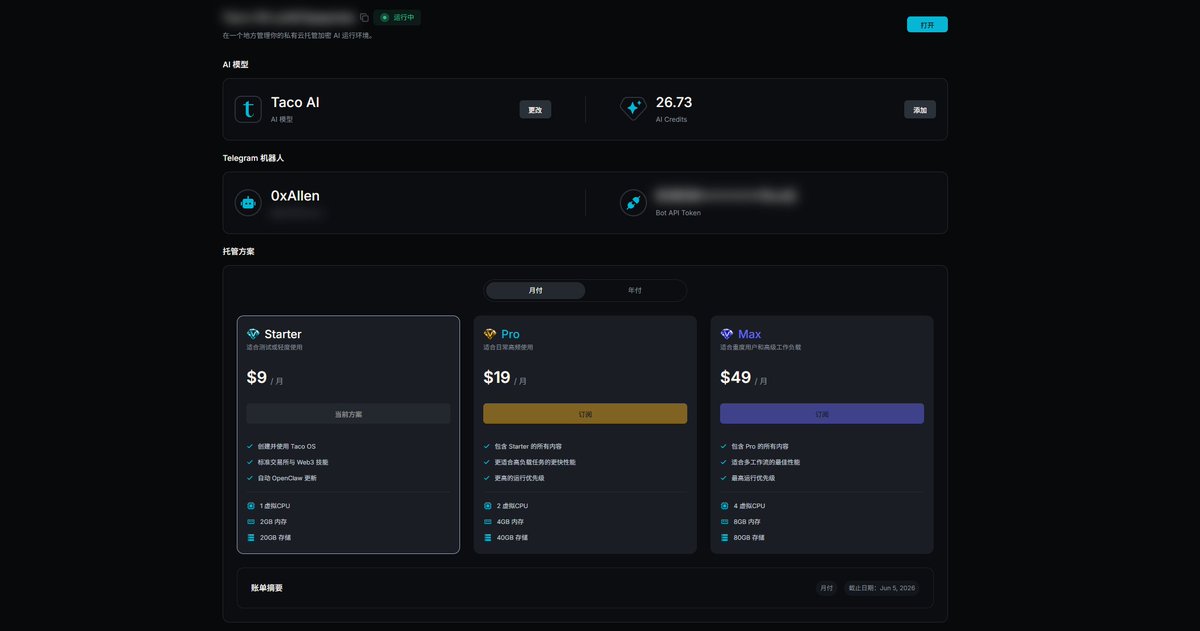Click the checkmark beside 更高的运行优先级
This screenshot has height=631, width=1200.
487,478
